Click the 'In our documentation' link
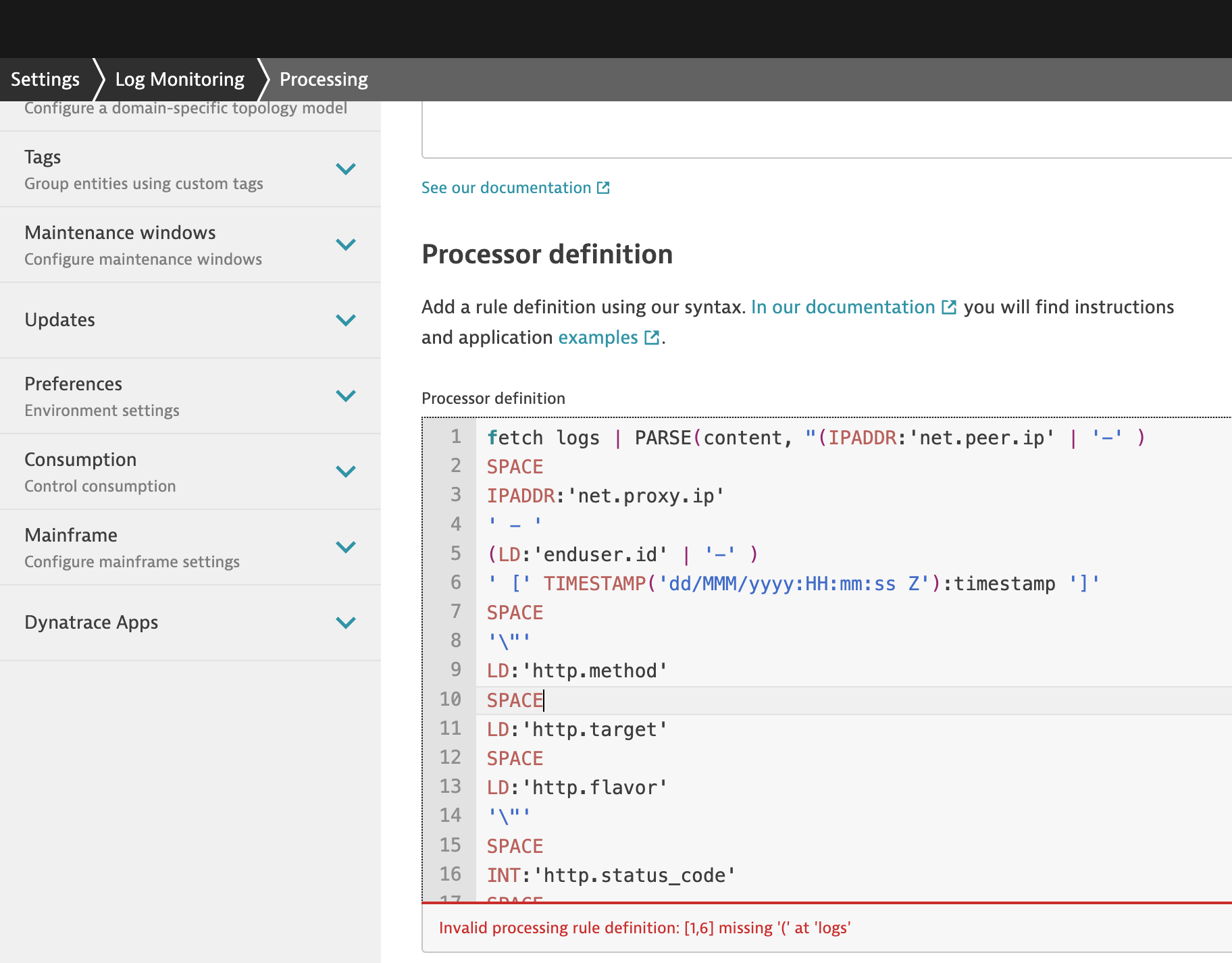This screenshot has height=963, width=1232. click(x=842, y=307)
